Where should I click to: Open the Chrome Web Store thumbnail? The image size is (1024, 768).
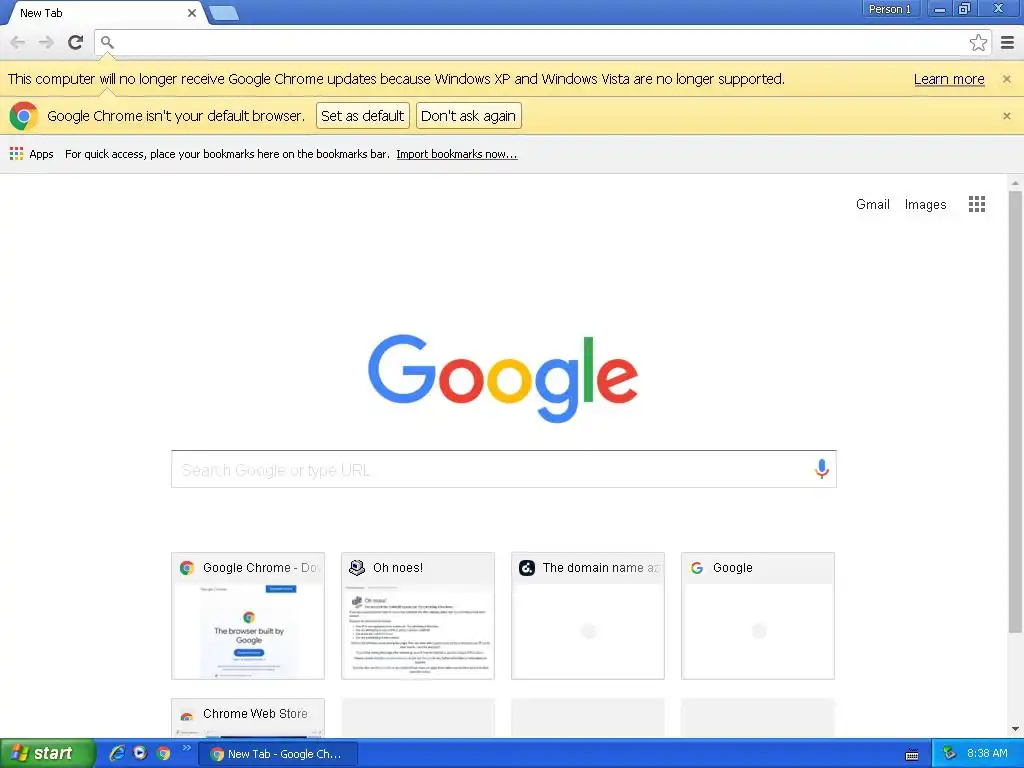click(248, 717)
